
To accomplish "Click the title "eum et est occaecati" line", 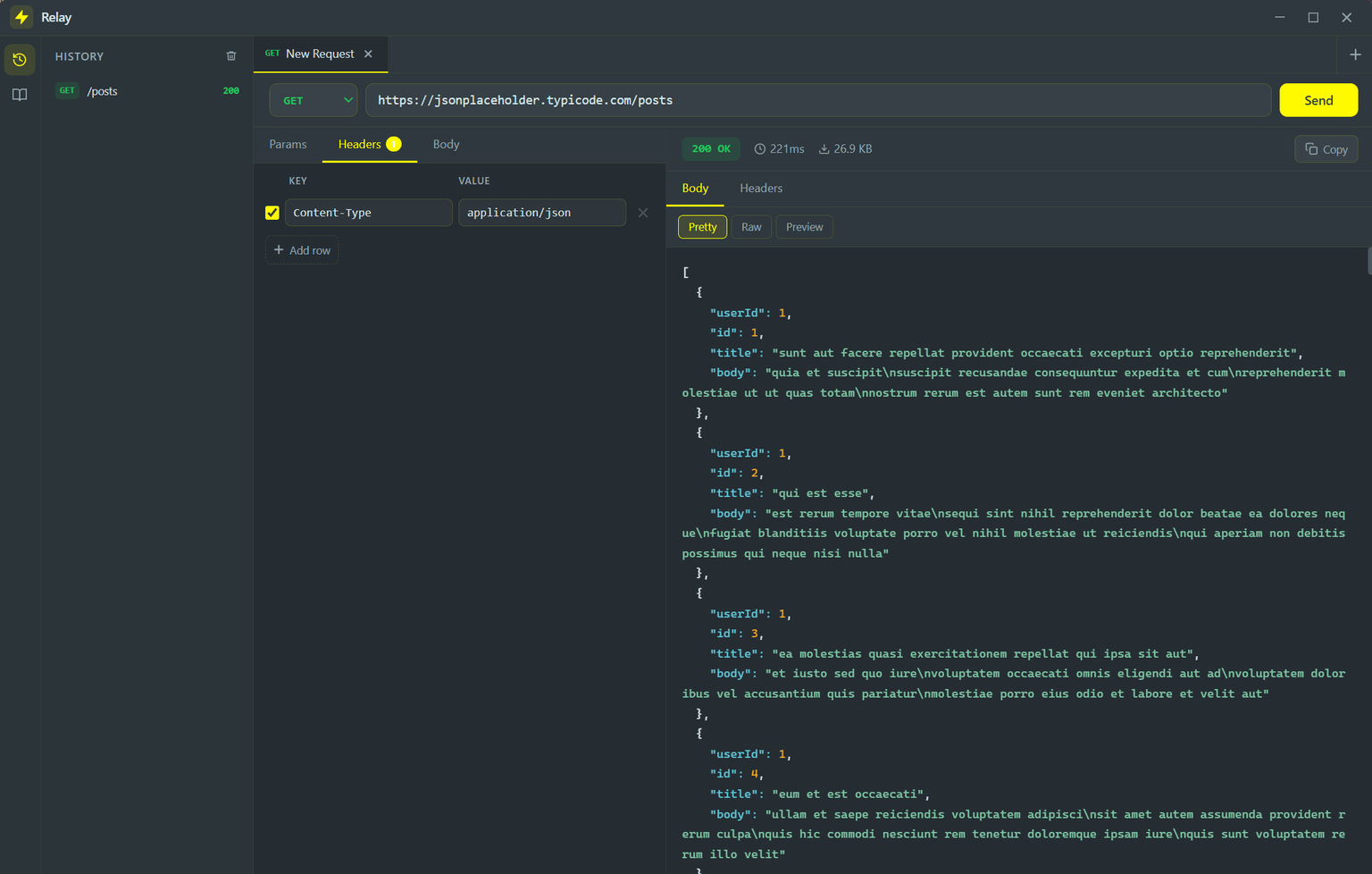I will (820, 794).
